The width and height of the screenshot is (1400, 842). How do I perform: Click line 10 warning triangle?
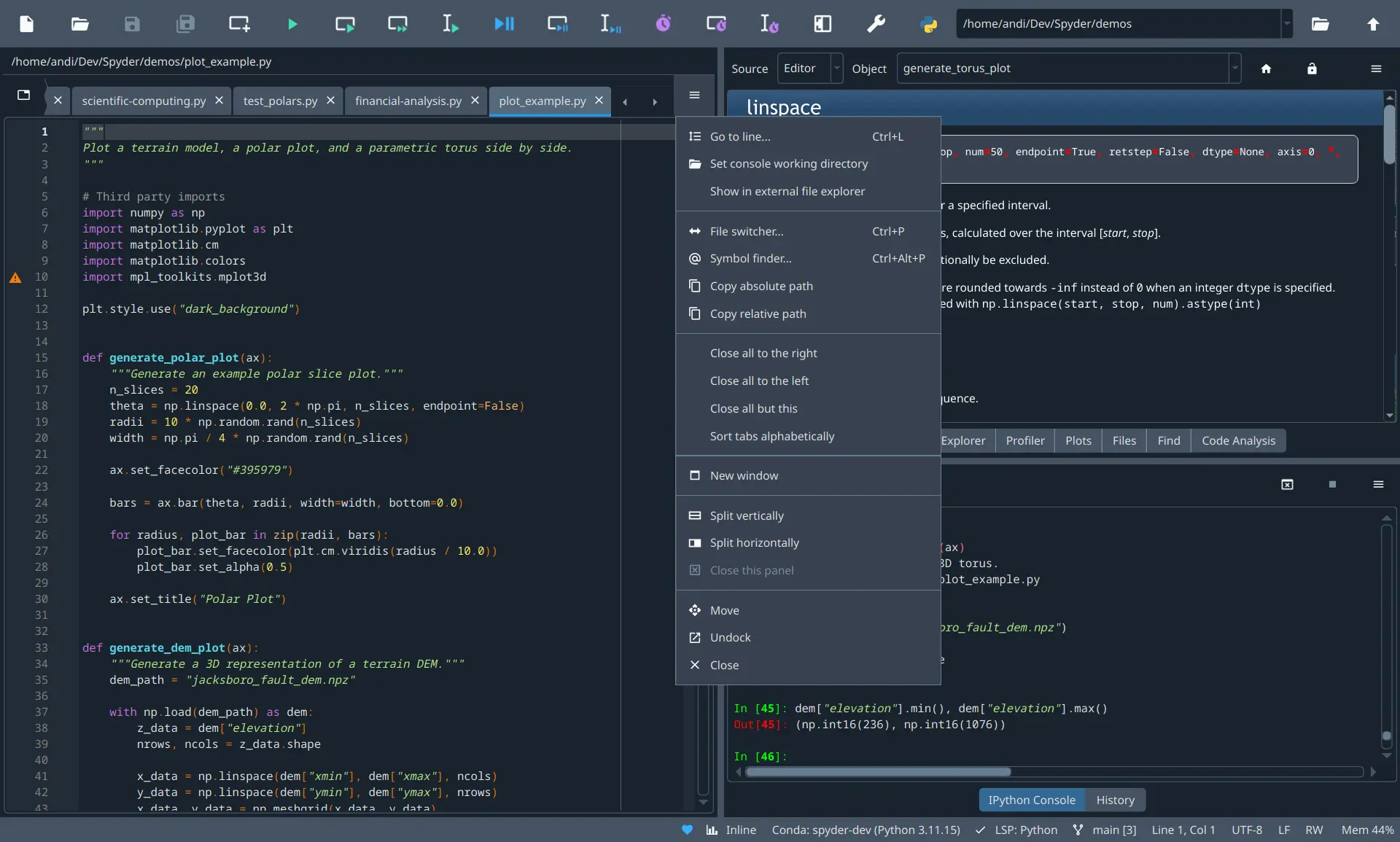click(x=15, y=277)
